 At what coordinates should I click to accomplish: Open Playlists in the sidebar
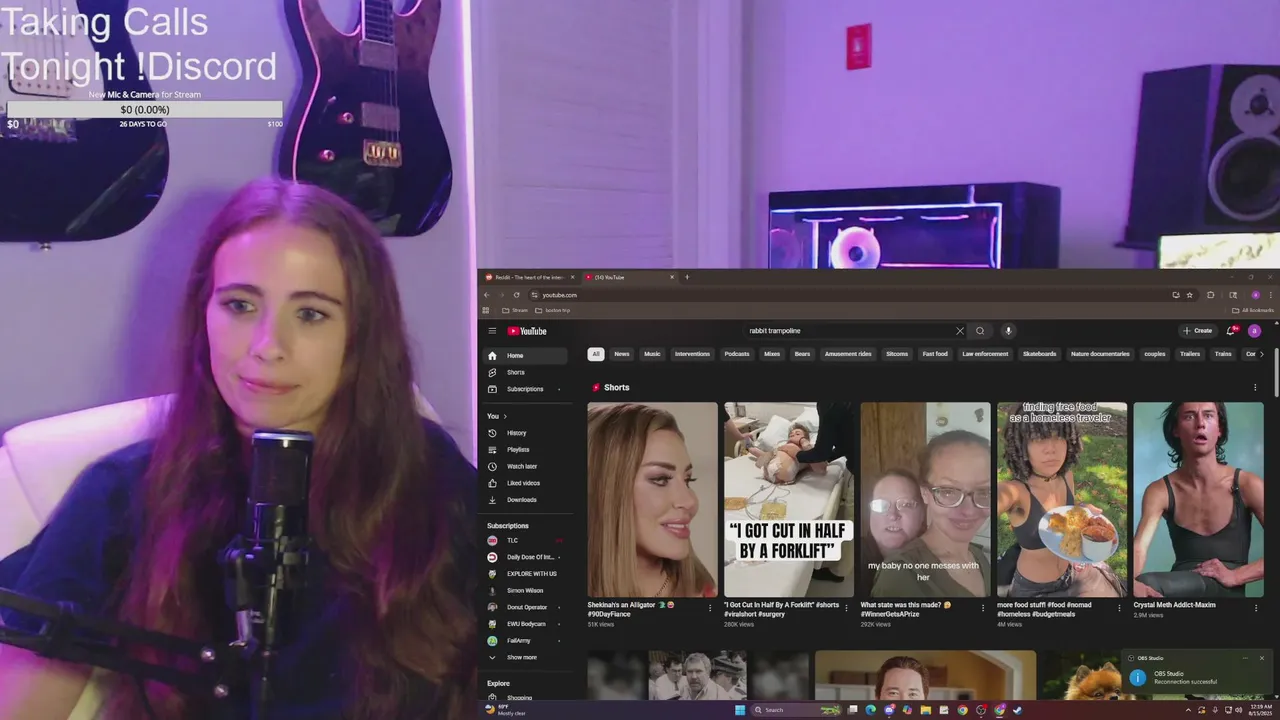tap(526, 450)
